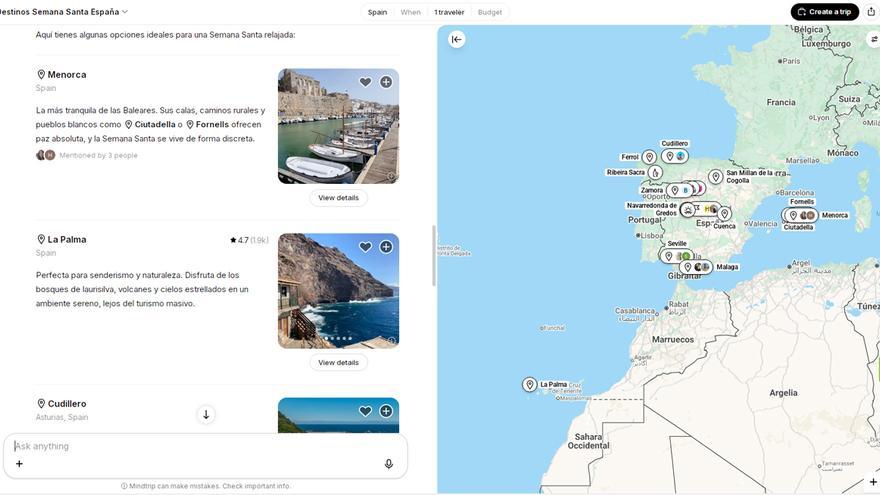Click the Create a trip button
The image size is (880, 495).
(824, 12)
